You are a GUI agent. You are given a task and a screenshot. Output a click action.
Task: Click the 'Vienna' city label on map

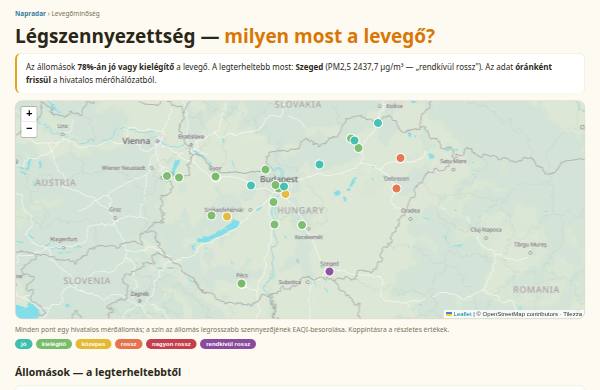pos(136,141)
